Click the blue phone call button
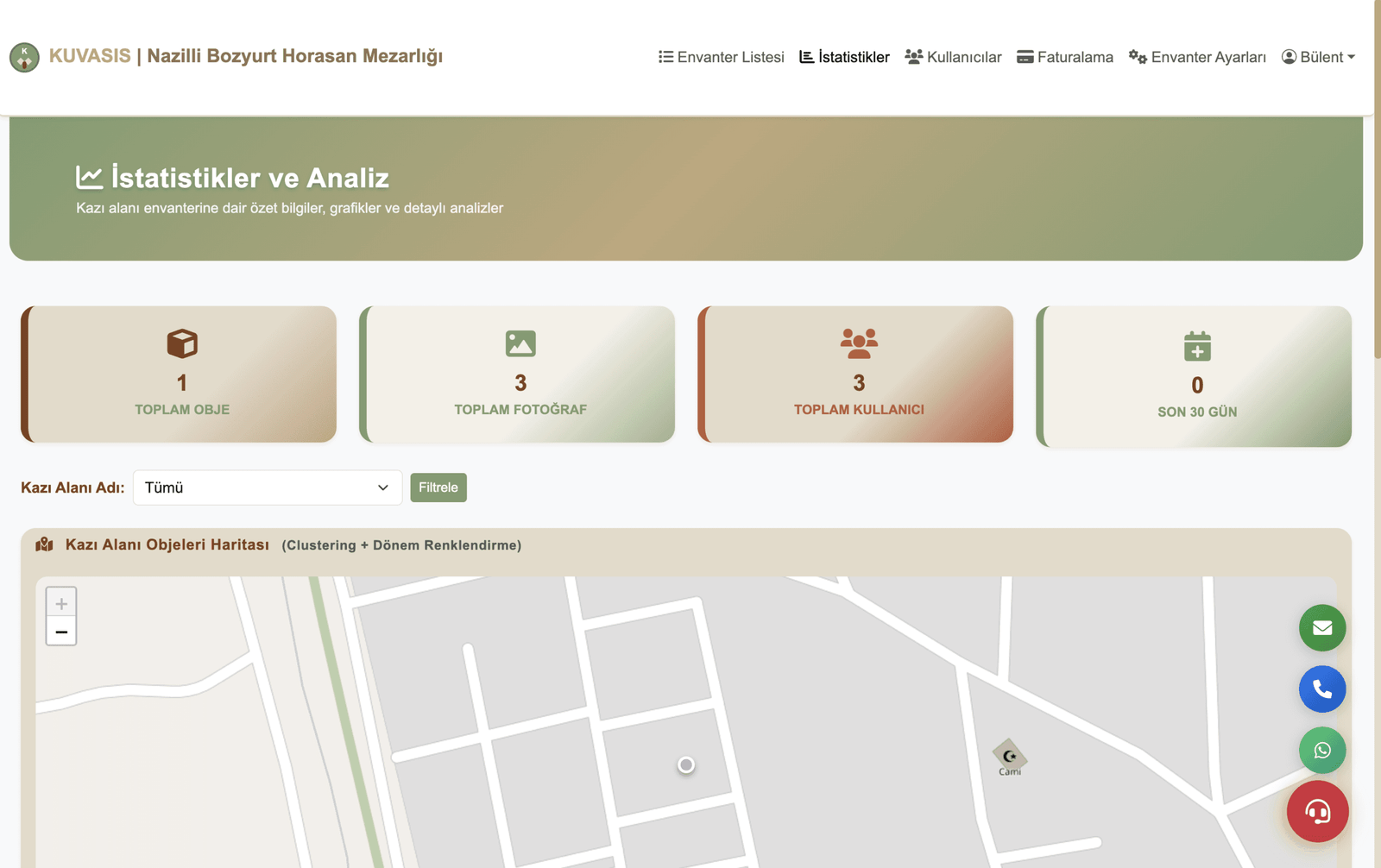This screenshot has height=868, width=1381. coord(1321,689)
